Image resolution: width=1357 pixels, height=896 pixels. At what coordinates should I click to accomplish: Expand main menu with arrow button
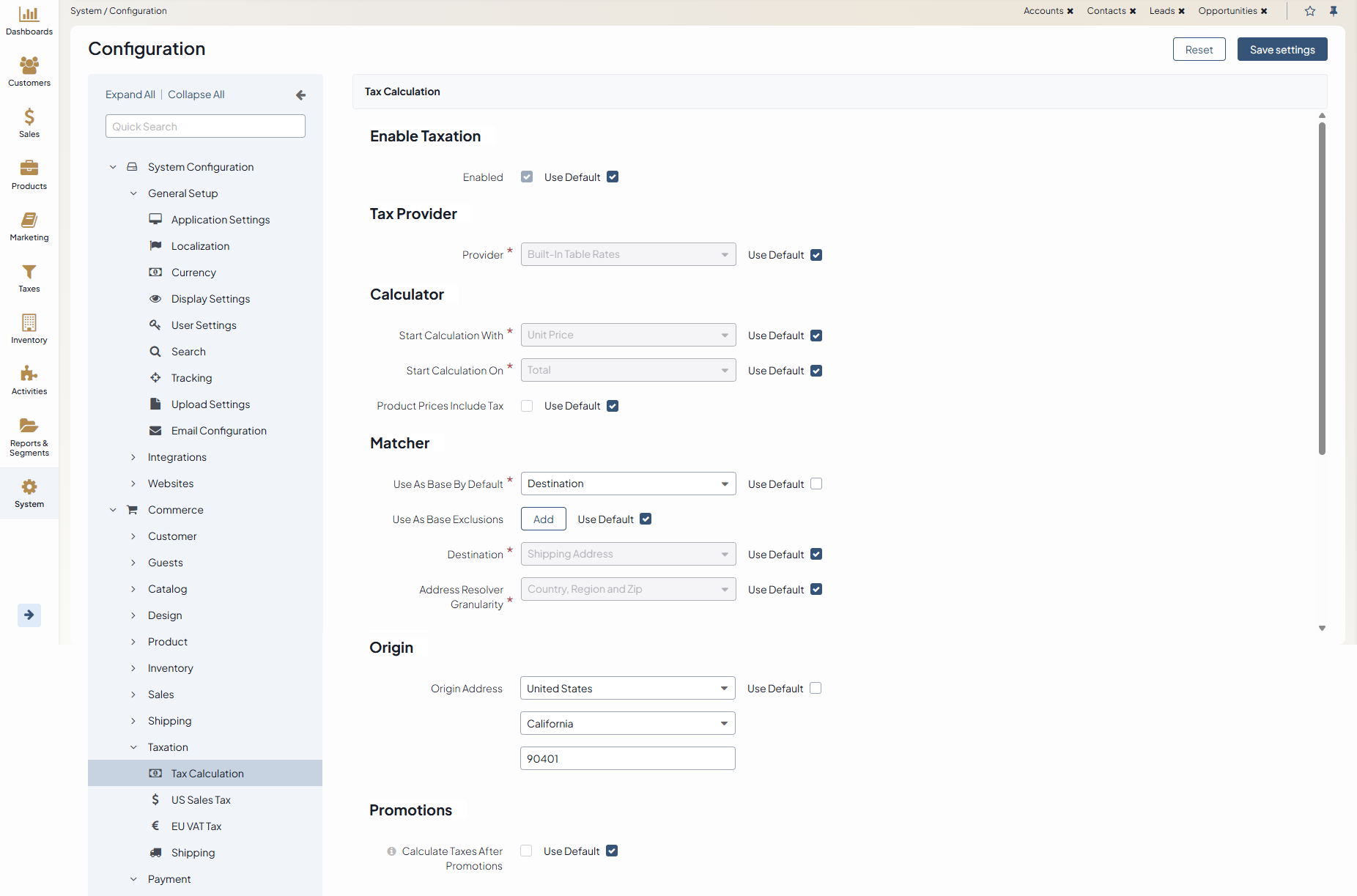[x=29, y=615]
